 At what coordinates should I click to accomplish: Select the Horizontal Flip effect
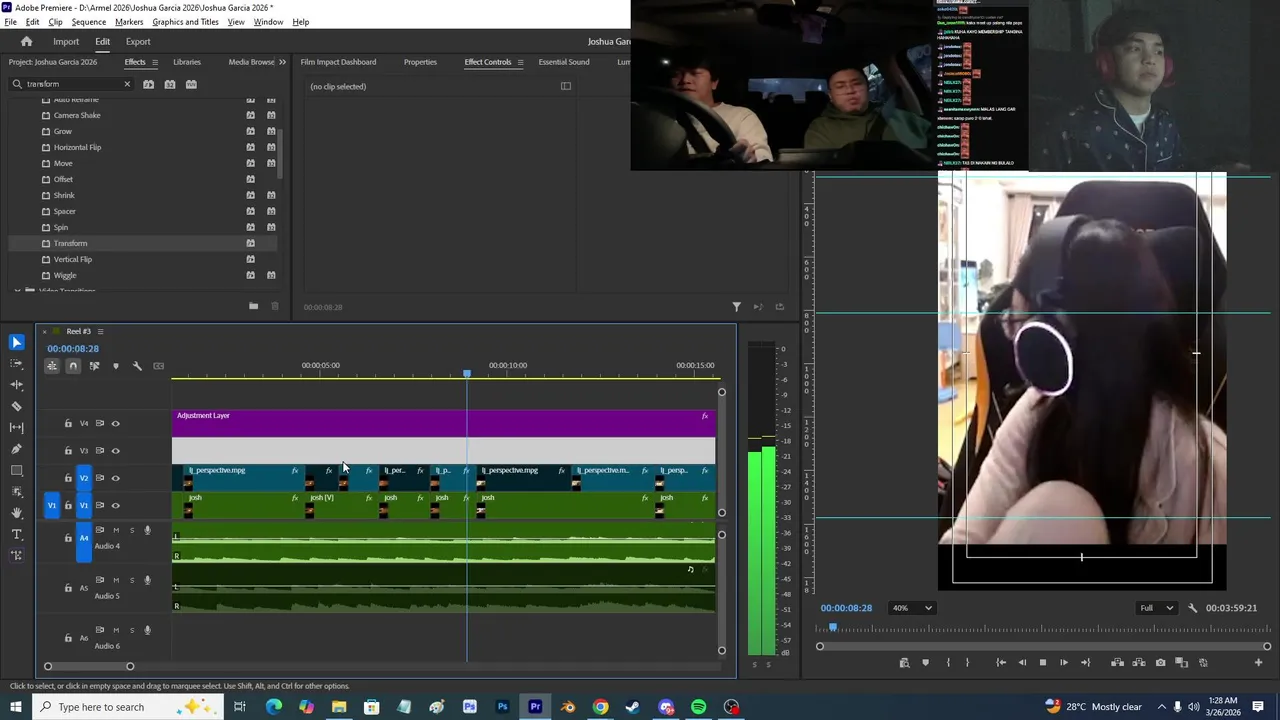77,147
